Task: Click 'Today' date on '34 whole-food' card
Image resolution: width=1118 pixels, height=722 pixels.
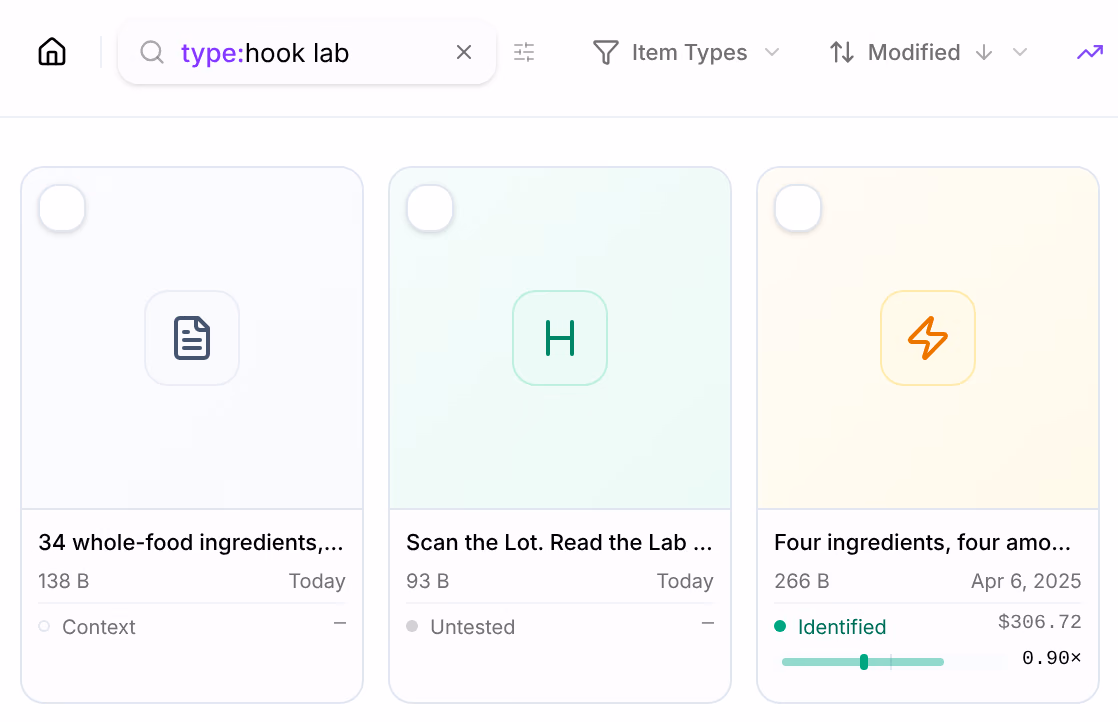Action: click(x=317, y=581)
